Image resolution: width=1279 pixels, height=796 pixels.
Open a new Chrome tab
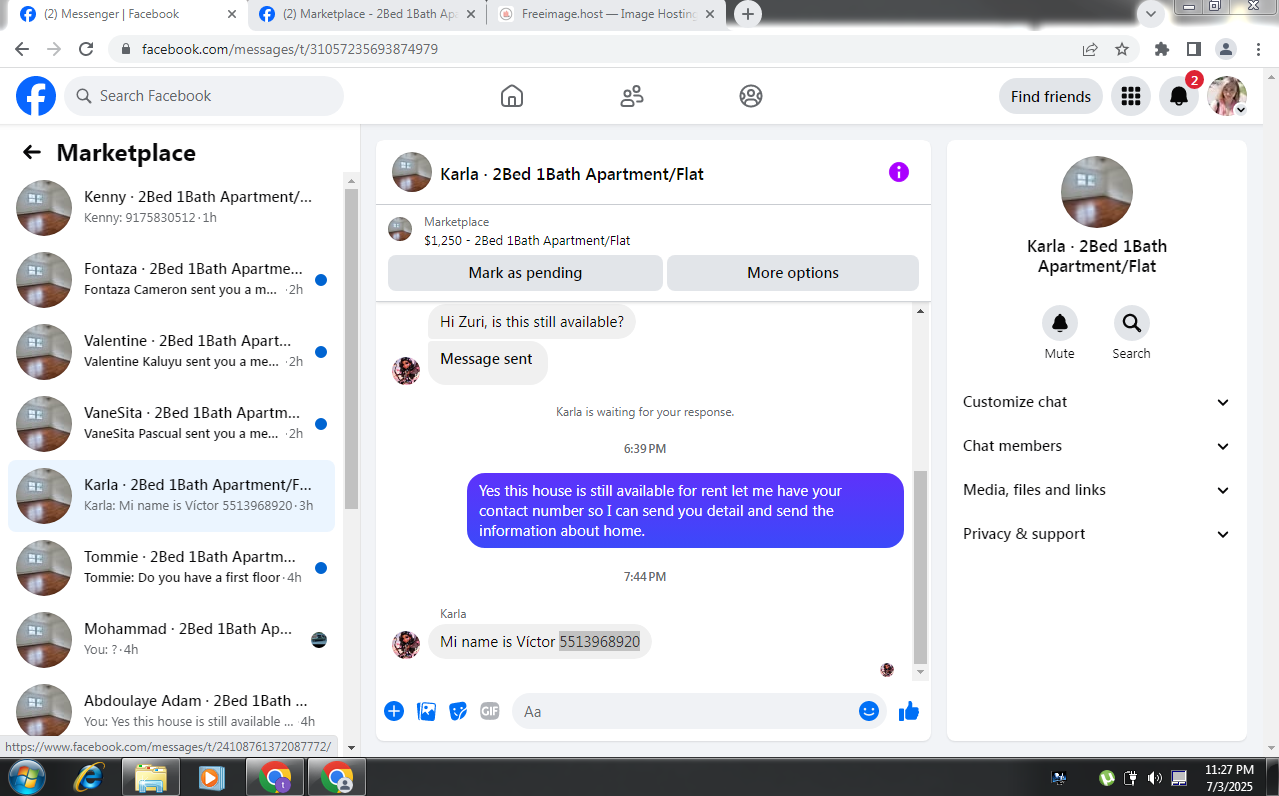click(747, 14)
